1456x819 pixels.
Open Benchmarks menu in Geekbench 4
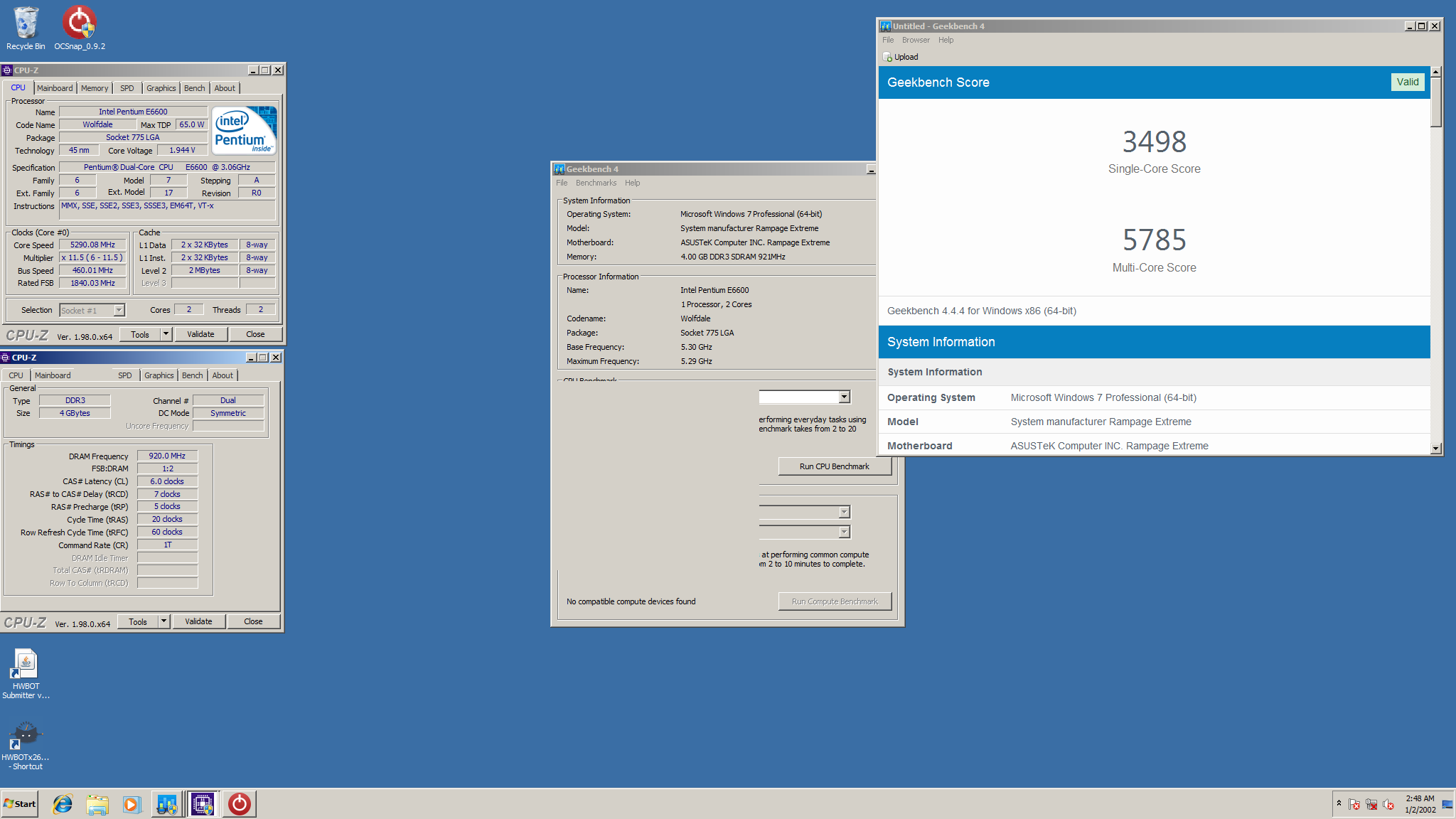(x=596, y=183)
